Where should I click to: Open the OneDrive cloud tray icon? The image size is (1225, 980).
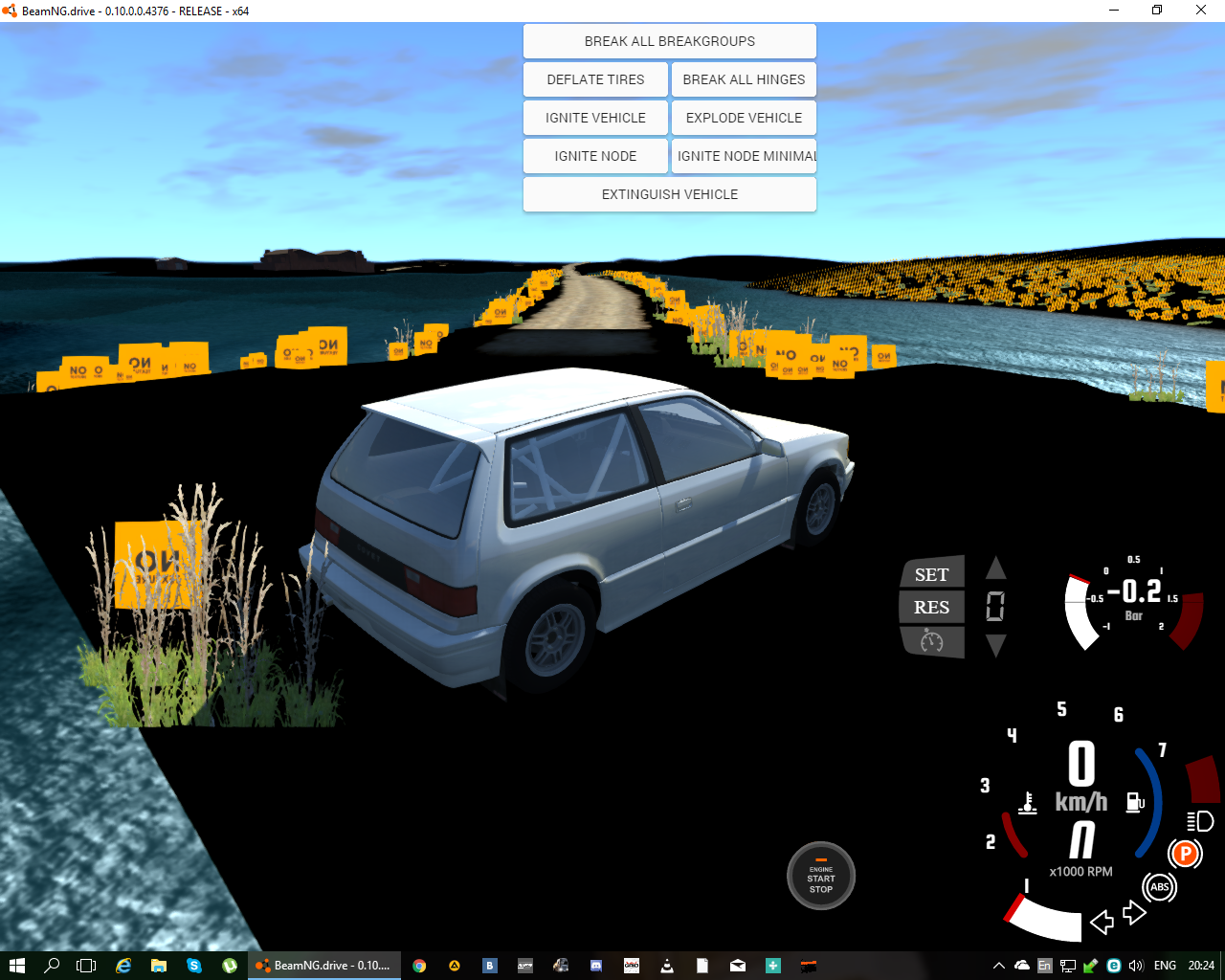point(1022,966)
